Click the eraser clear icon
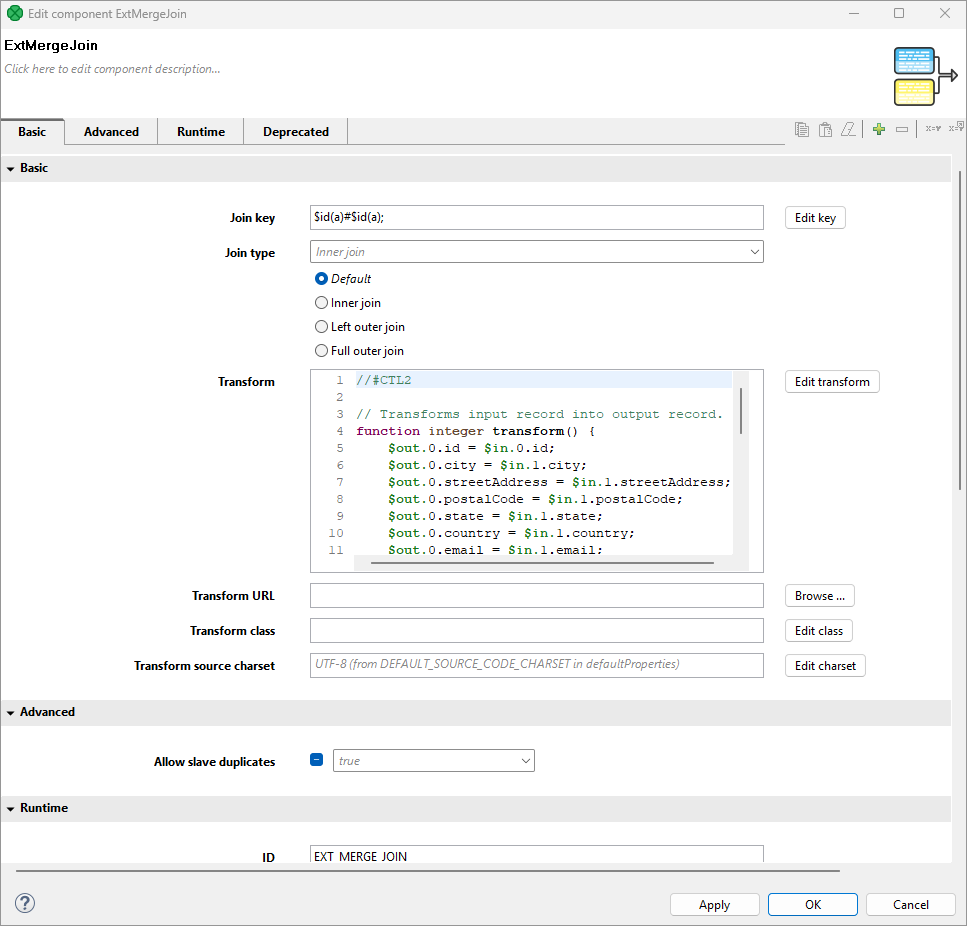967x926 pixels. pos(848,129)
